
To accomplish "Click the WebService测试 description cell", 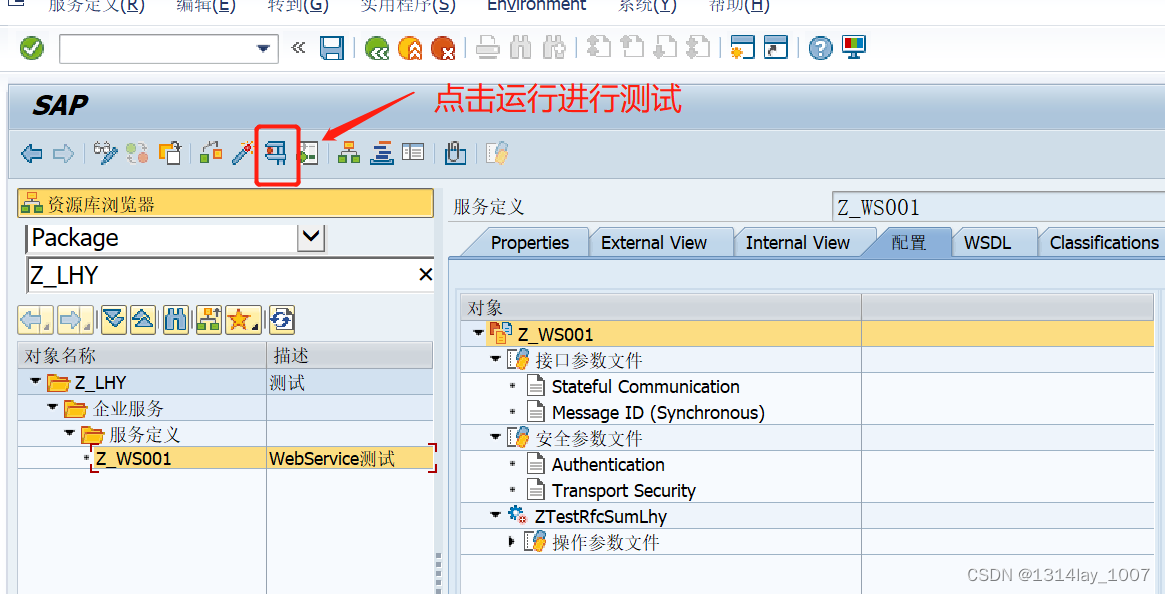I will pyautogui.click(x=350, y=459).
